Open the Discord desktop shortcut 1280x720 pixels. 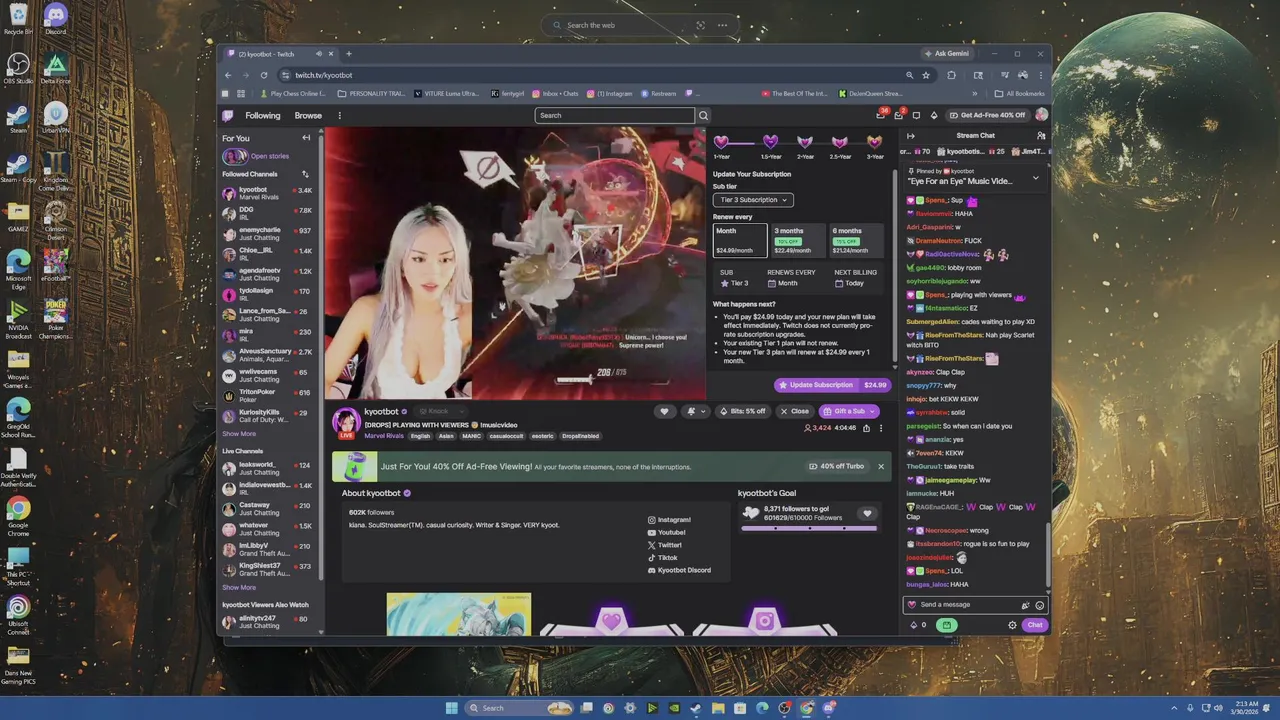point(55,18)
